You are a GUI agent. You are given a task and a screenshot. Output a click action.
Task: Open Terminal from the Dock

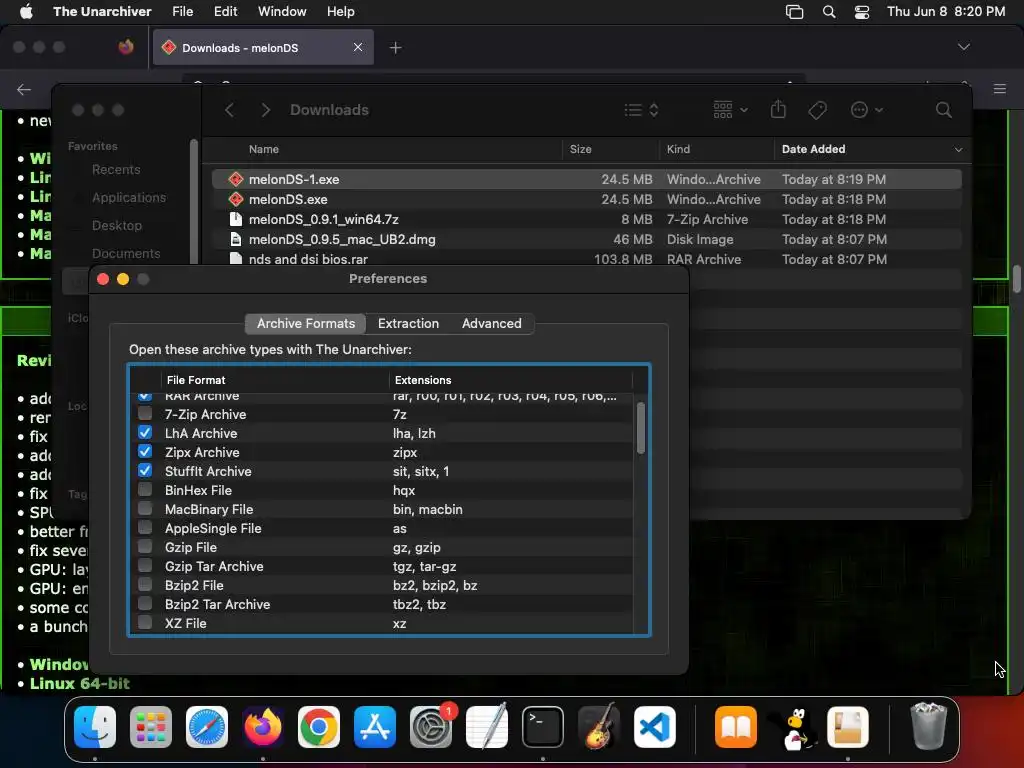click(x=543, y=727)
